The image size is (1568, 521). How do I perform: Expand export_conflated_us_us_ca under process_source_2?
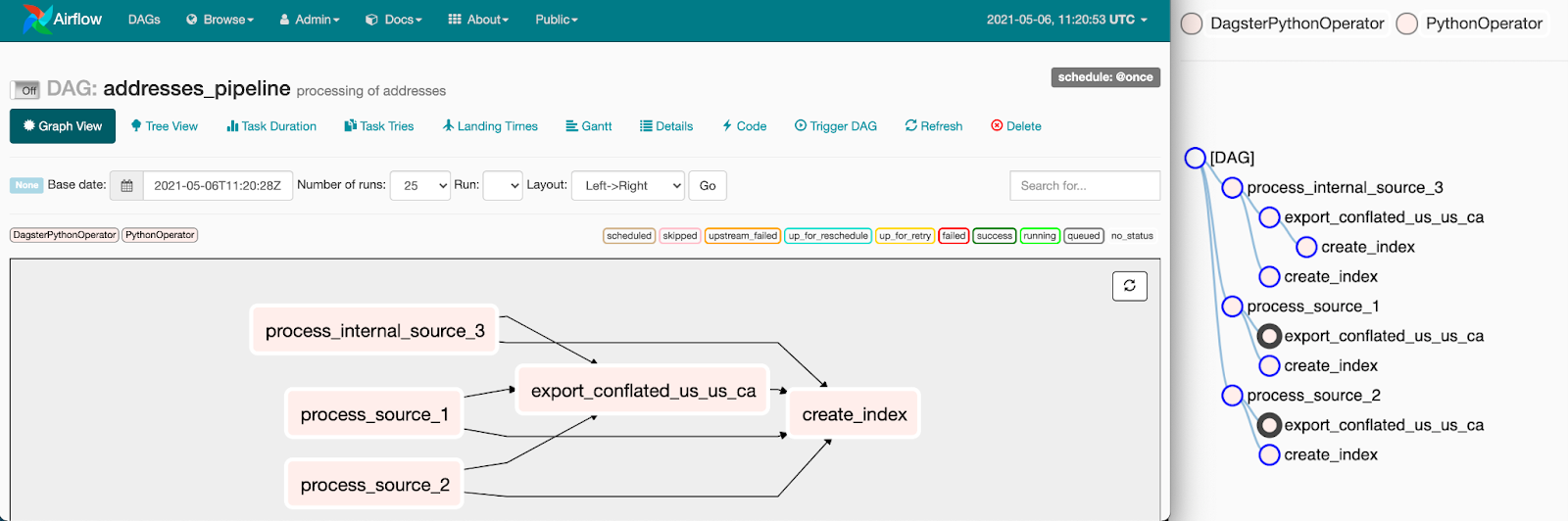(1269, 425)
